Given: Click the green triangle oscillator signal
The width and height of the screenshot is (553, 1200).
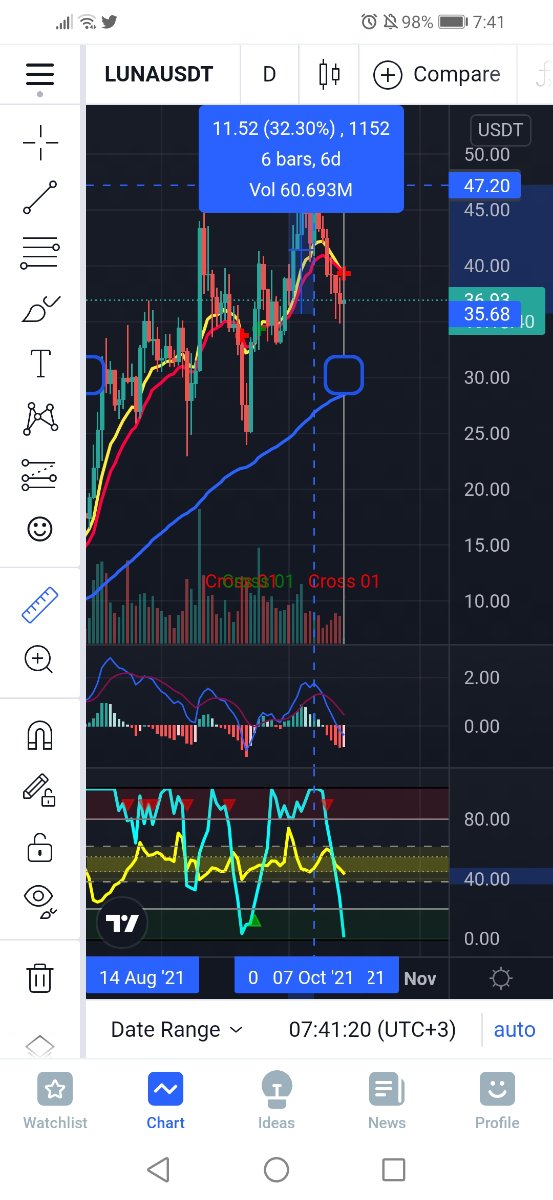Looking at the screenshot, I should pyautogui.click(x=253, y=920).
